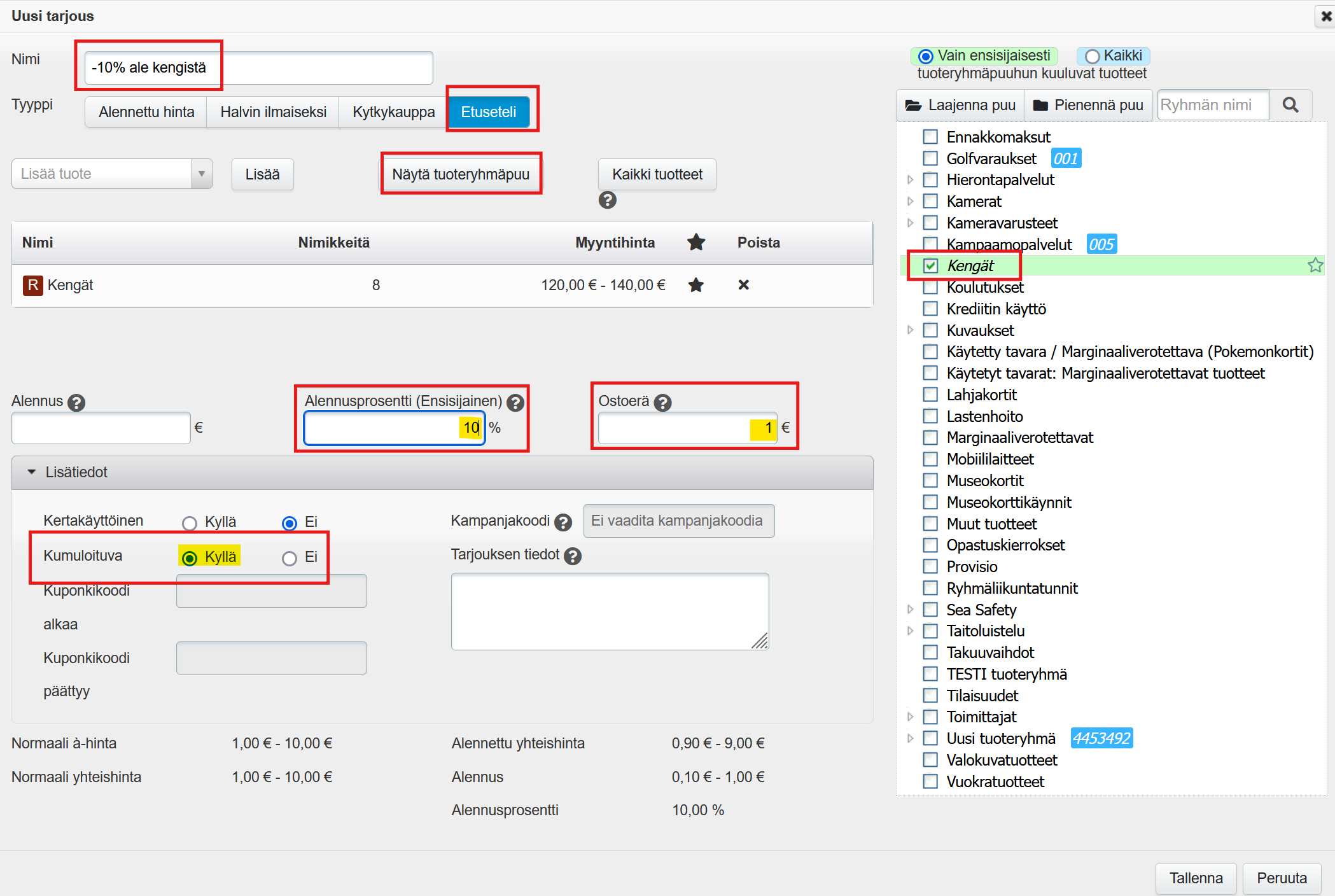Expand the Hierontapalvelut tree node
This screenshot has height=896, width=1335.
910,180
